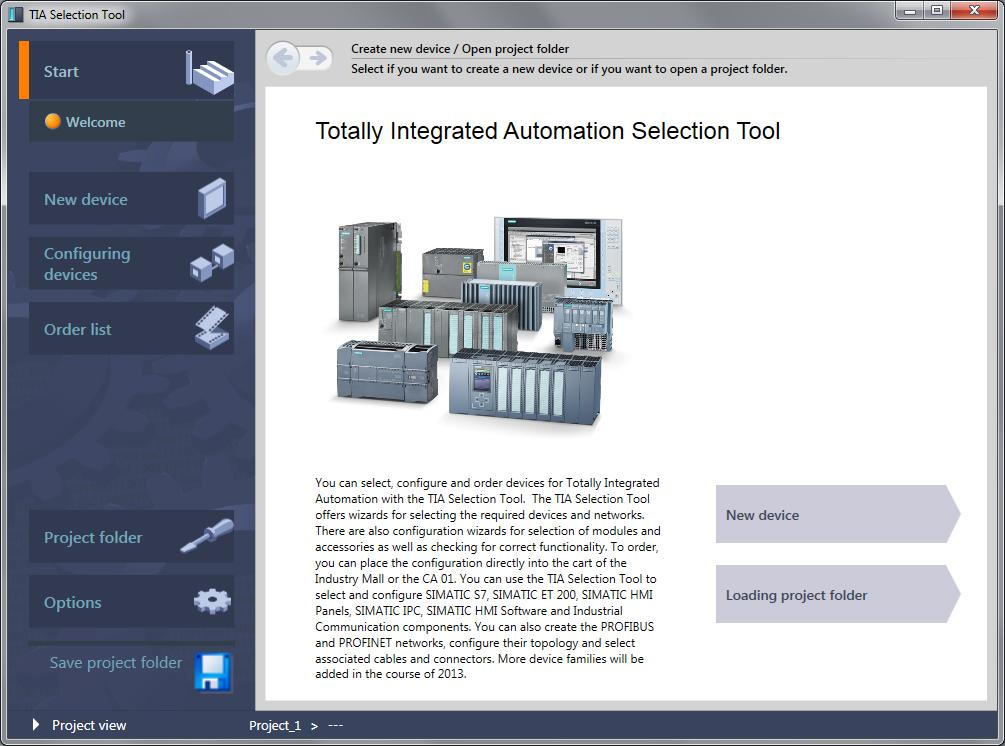Click the Configuring devices cubes icon

[x=212, y=263]
